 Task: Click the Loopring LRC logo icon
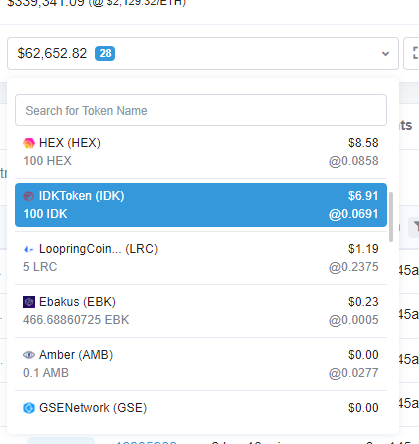click(29, 249)
